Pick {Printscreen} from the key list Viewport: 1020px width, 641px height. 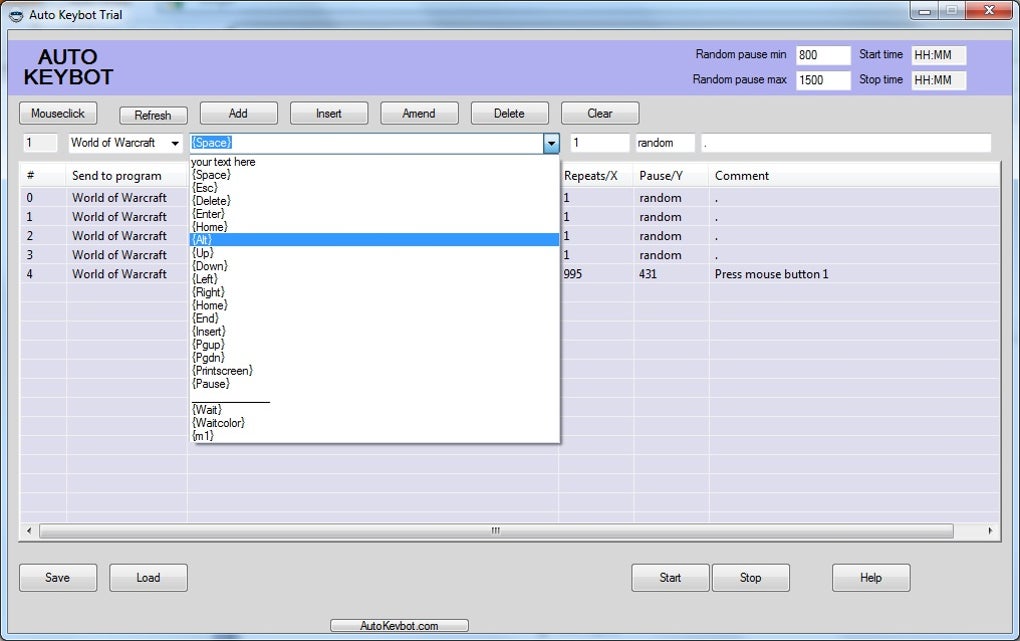pos(375,370)
